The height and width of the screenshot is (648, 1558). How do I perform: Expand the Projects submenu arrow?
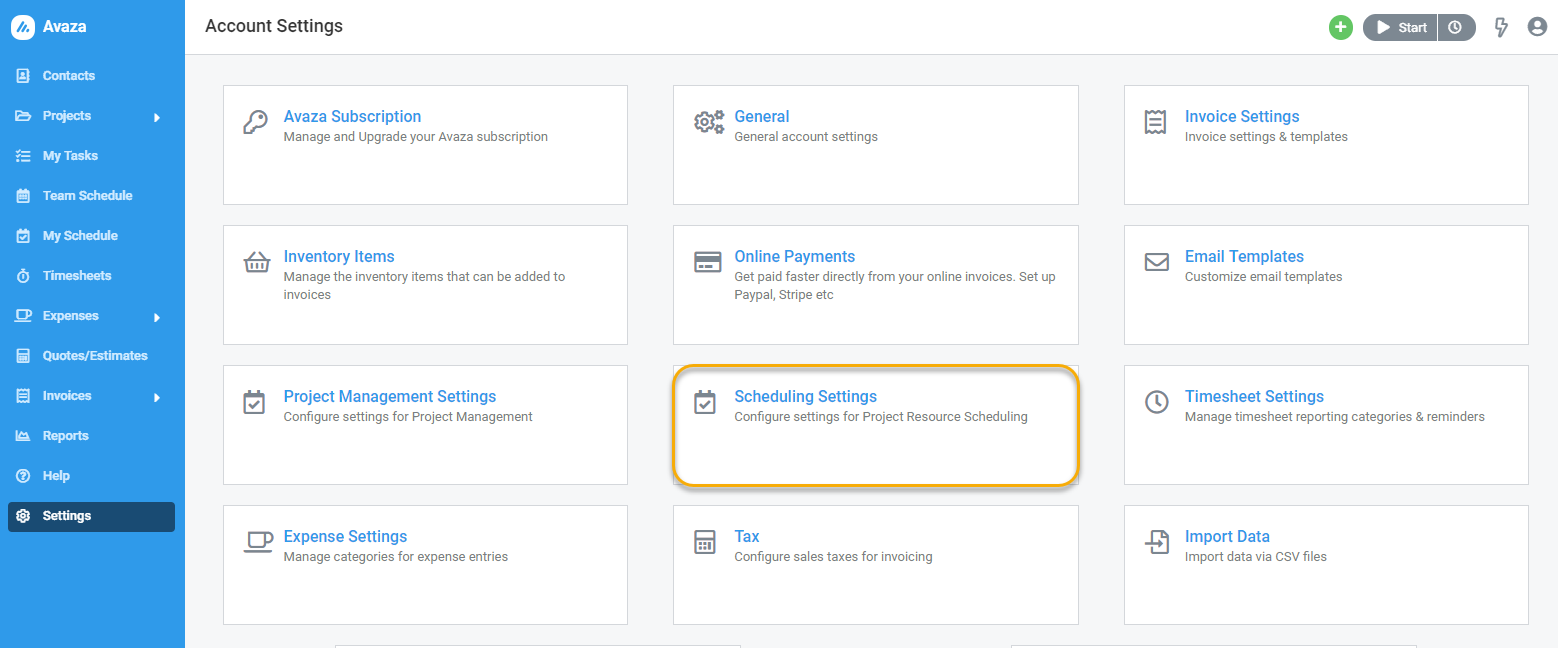[157, 118]
